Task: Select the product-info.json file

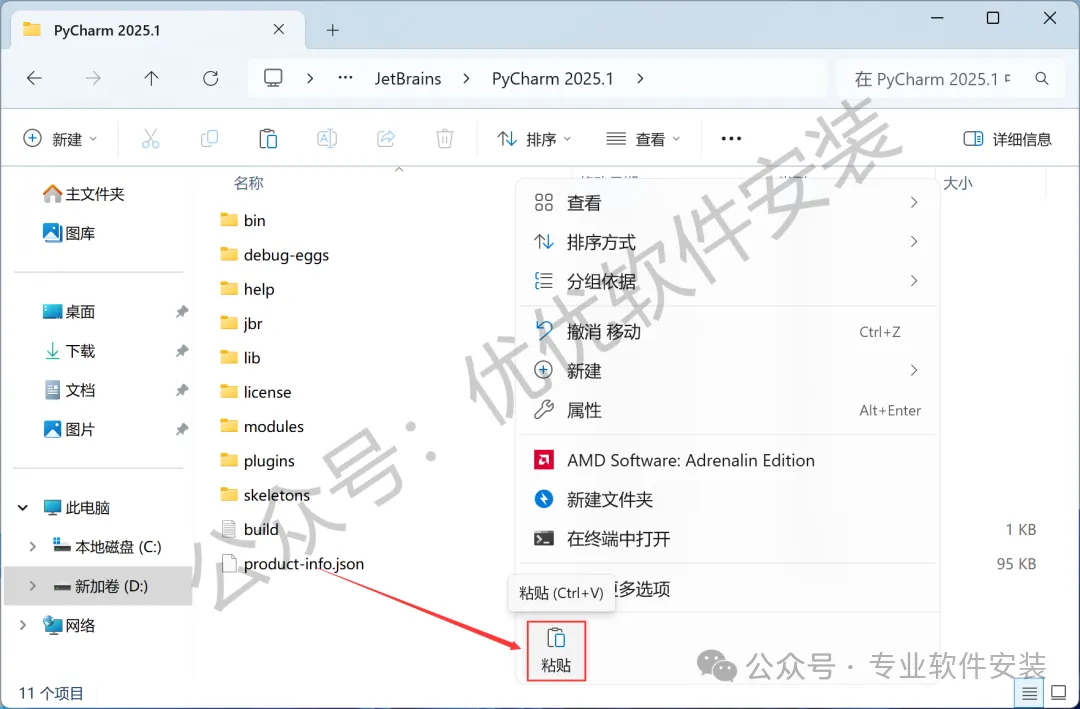Action: click(x=292, y=564)
